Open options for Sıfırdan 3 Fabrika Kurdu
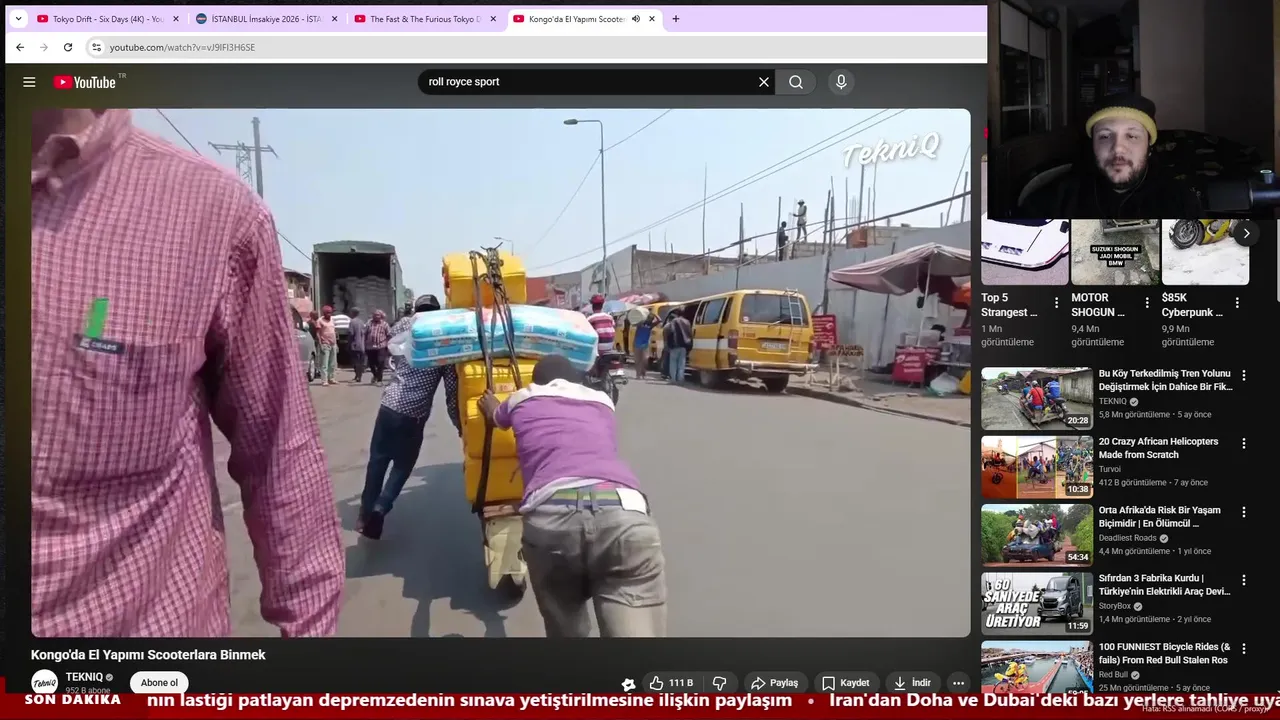The height and width of the screenshot is (720, 1280). tap(1244, 580)
